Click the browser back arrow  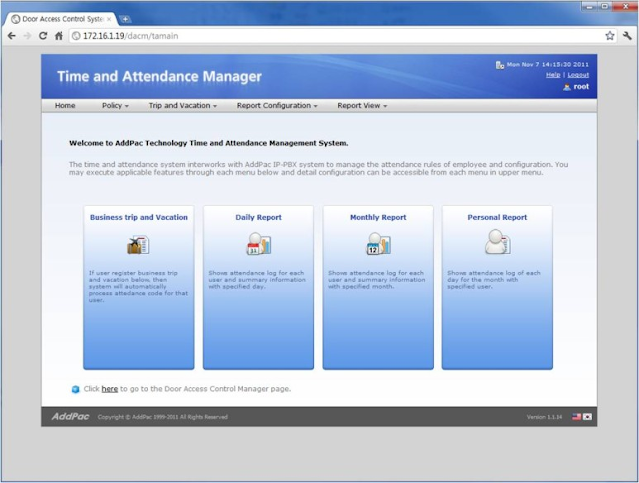[11, 36]
